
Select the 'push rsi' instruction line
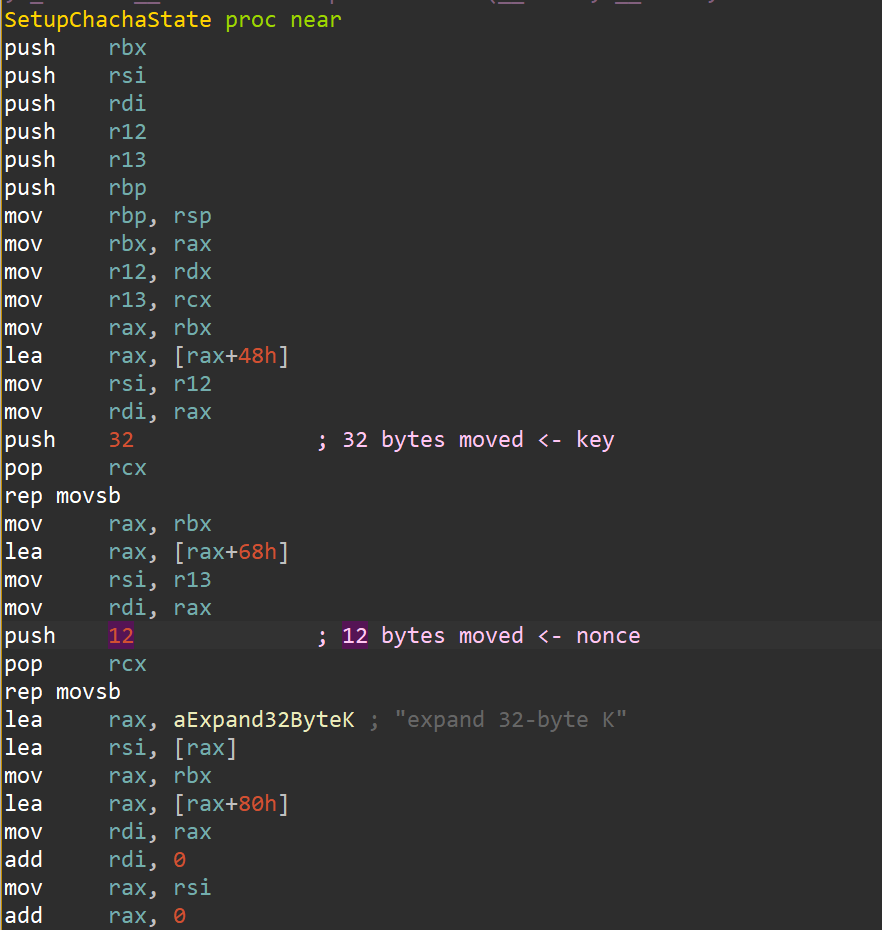point(75,75)
